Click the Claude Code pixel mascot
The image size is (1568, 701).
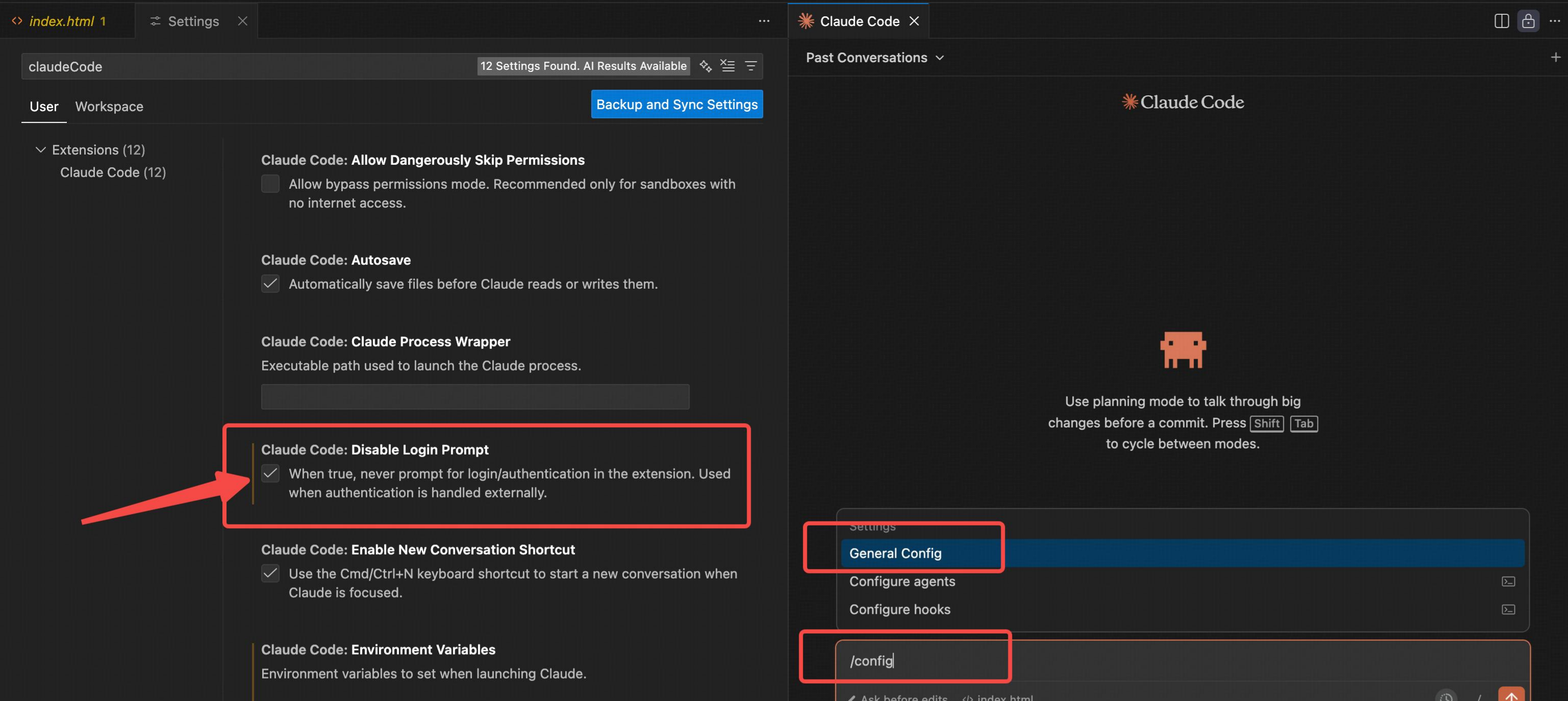1183,349
